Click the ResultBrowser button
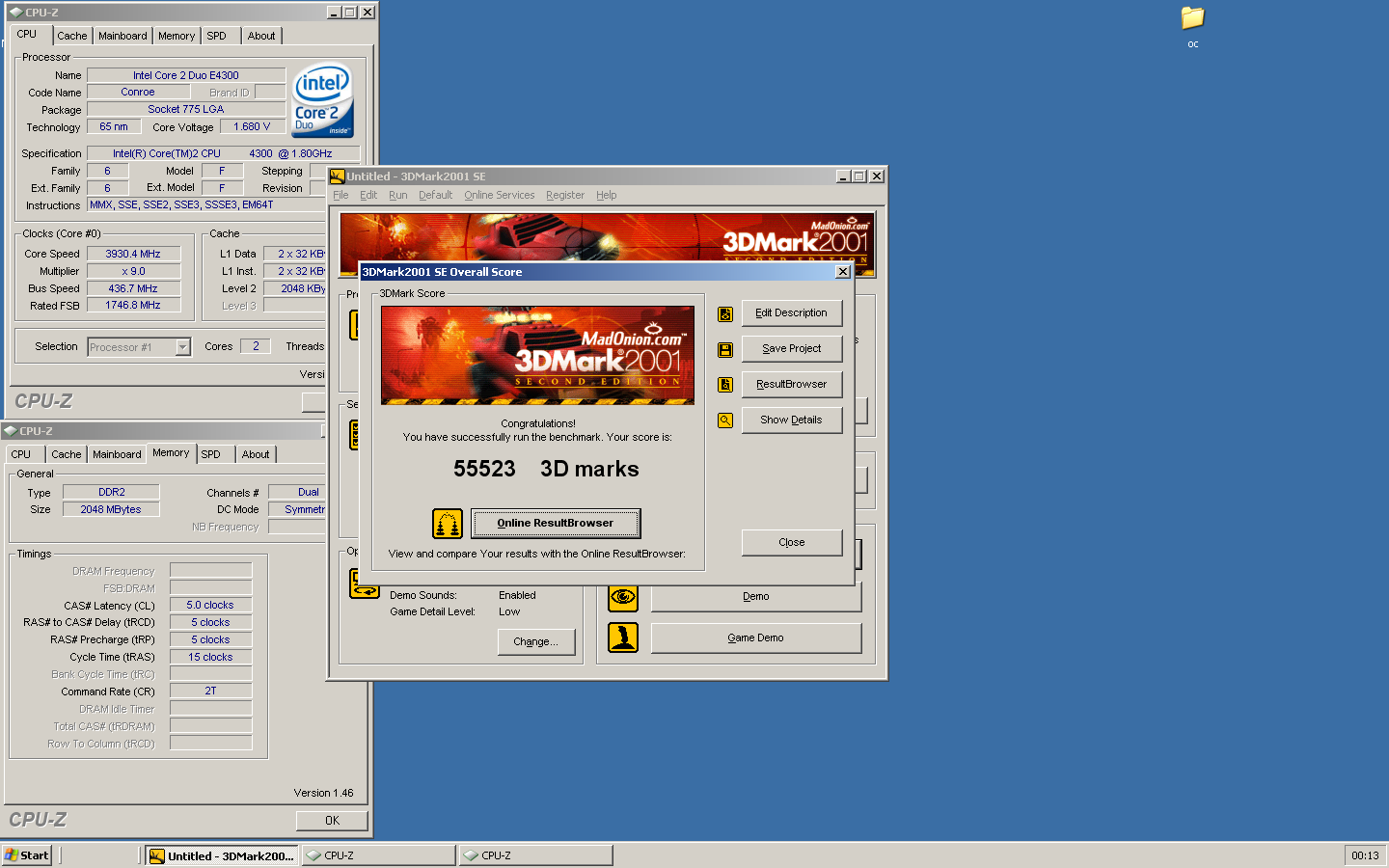 tap(792, 385)
